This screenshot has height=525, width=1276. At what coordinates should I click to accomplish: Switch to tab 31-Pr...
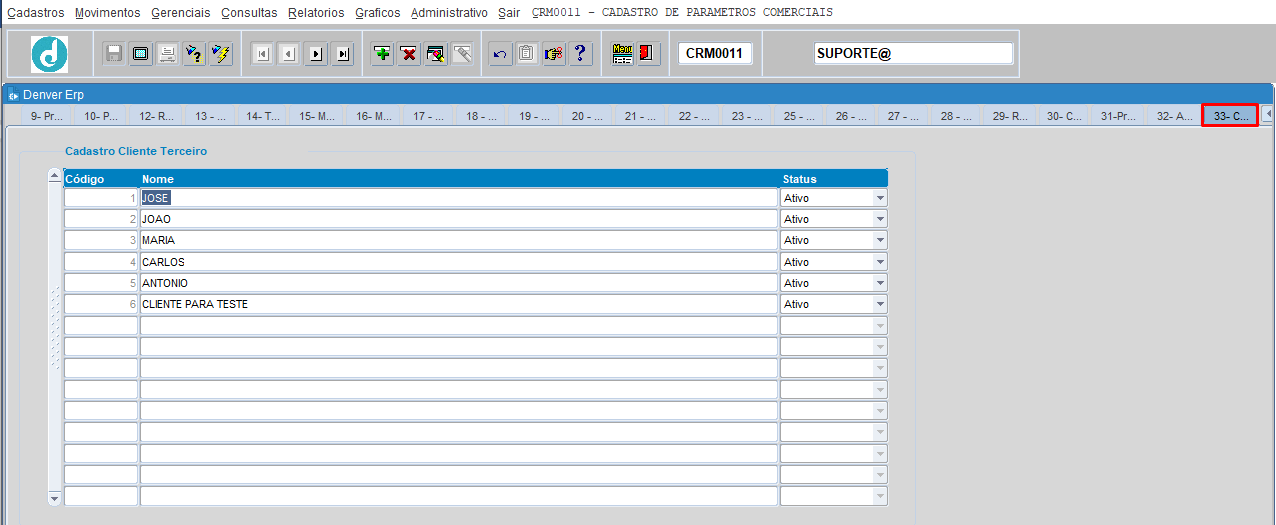point(1118,116)
